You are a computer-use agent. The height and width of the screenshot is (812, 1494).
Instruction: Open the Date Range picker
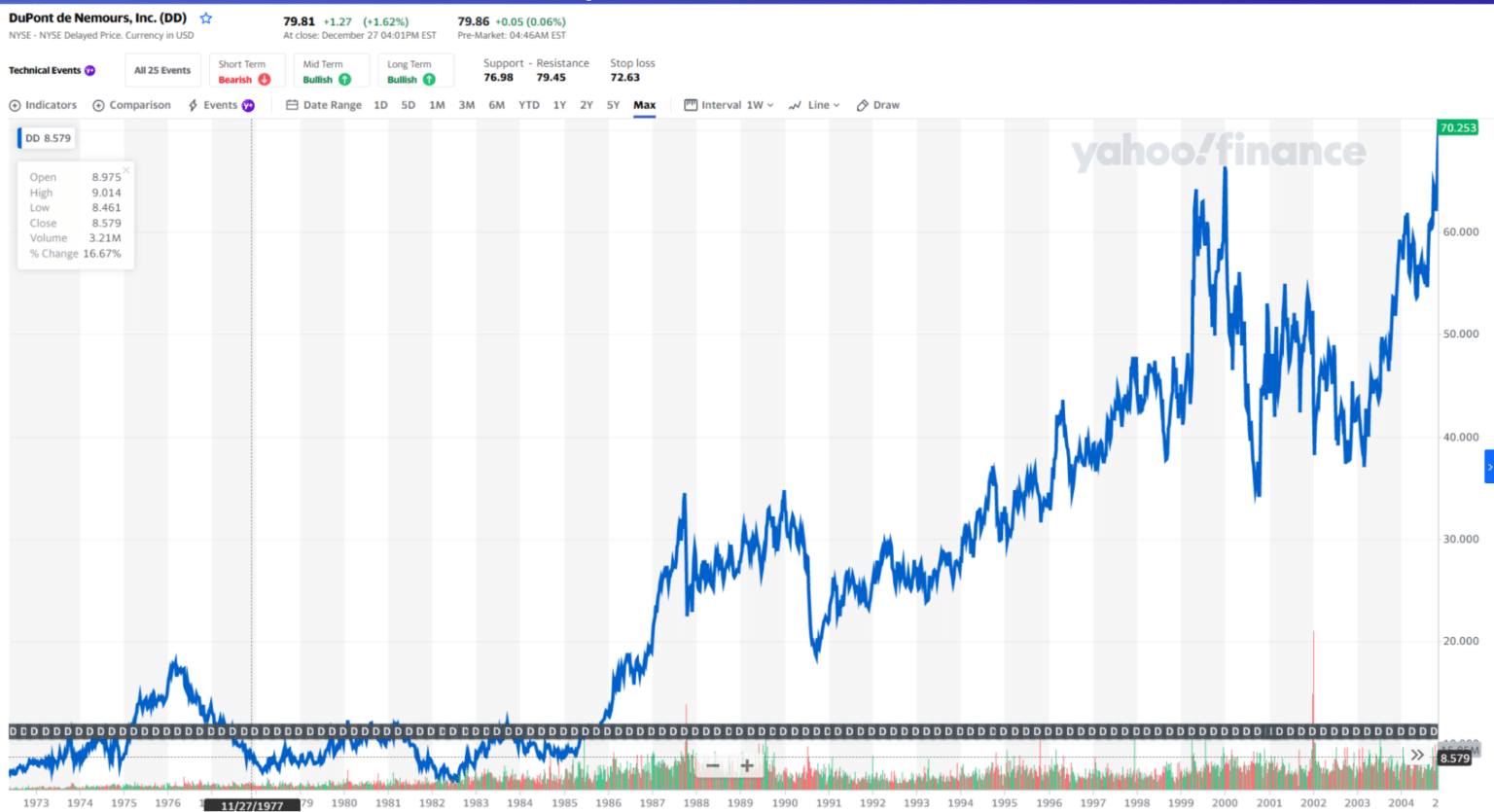pyautogui.click(x=324, y=105)
